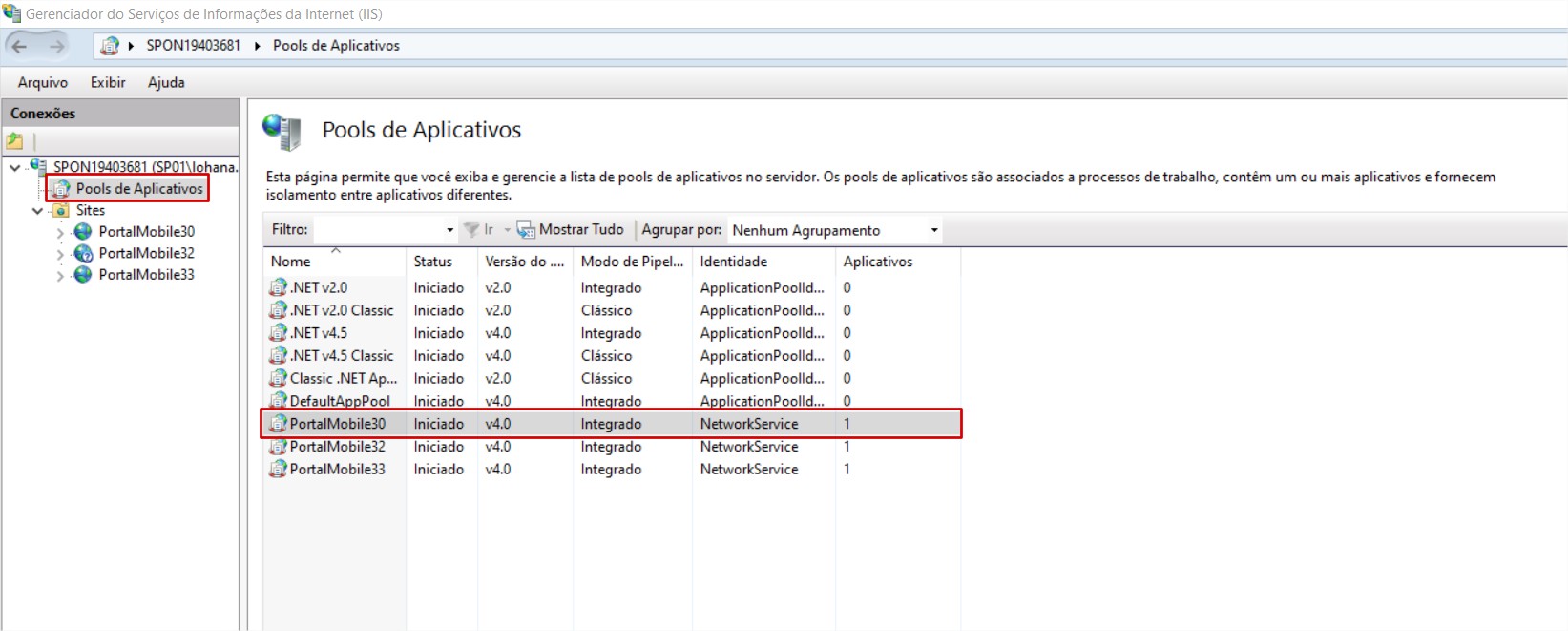Click the connect icon under Conexões
The width and height of the screenshot is (1568, 631).
pyautogui.click(x=15, y=141)
